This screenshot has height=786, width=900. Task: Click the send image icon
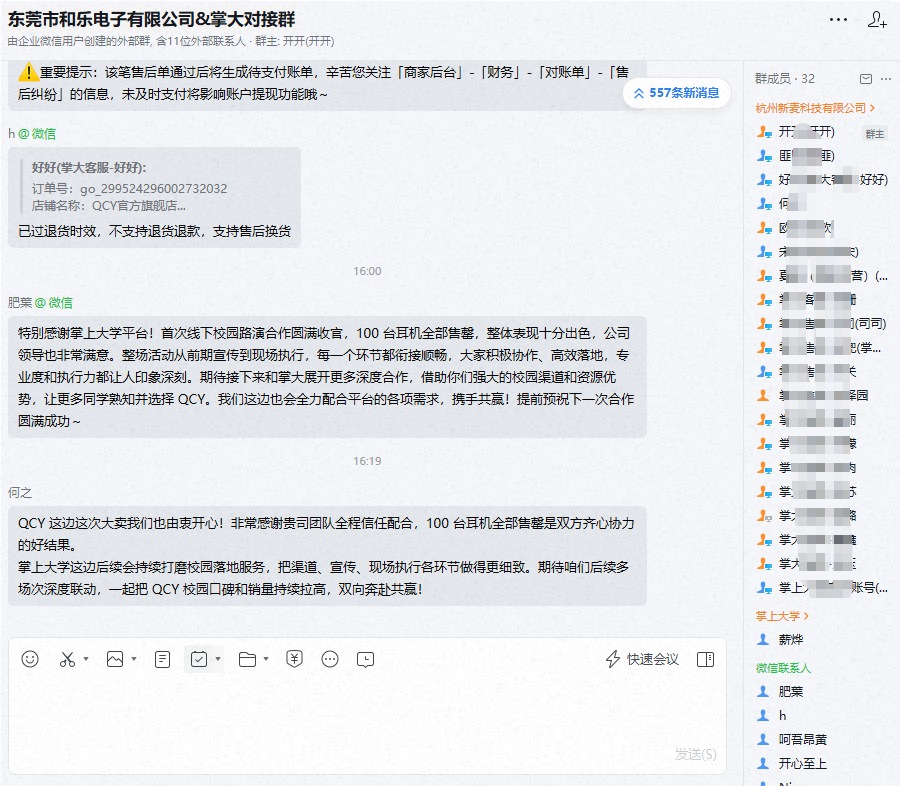pyautogui.click(x=115, y=659)
